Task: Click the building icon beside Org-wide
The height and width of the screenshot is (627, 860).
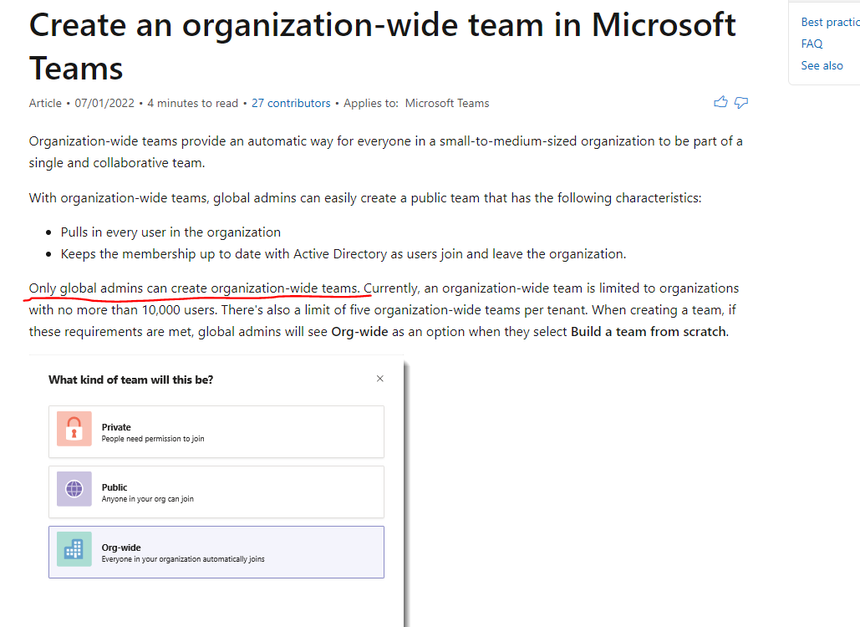Action: click(74, 550)
